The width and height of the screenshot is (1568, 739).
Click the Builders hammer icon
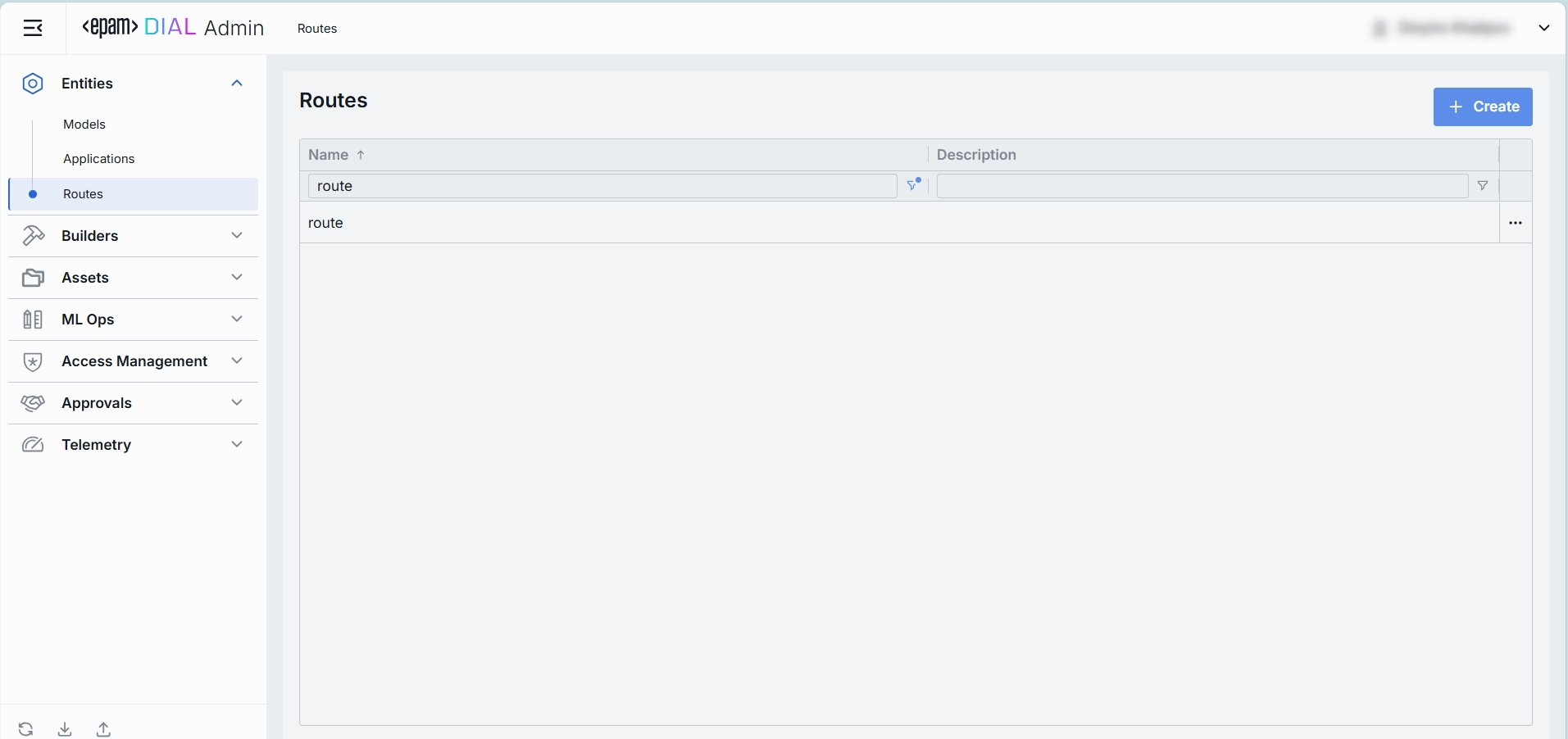(x=33, y=236)
